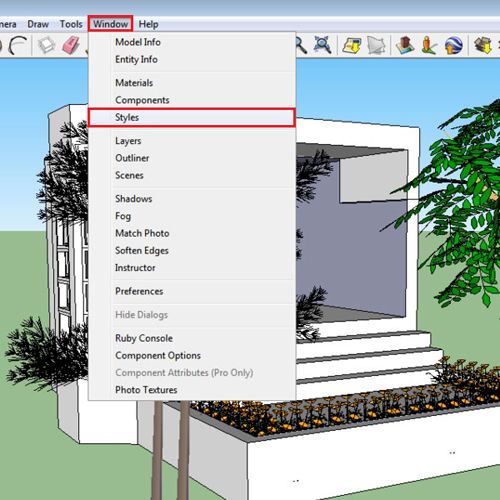Toggle the Terrain icon in the toolbar
The width and height of the screenshot is (500, 500).
click(x=377, y=45)
